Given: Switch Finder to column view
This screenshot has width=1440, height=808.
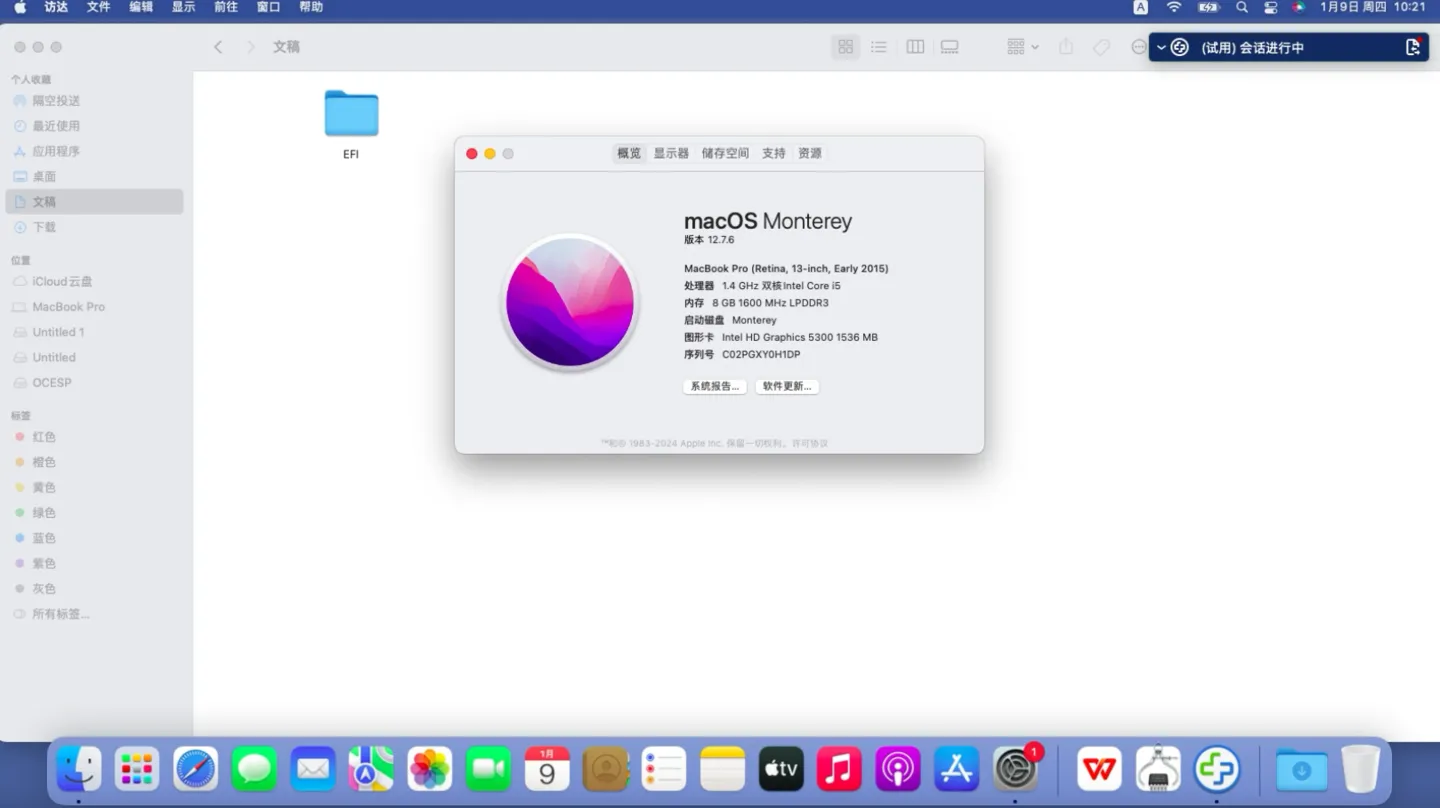Looking at the screenshot, I should [x=914, y=47].
